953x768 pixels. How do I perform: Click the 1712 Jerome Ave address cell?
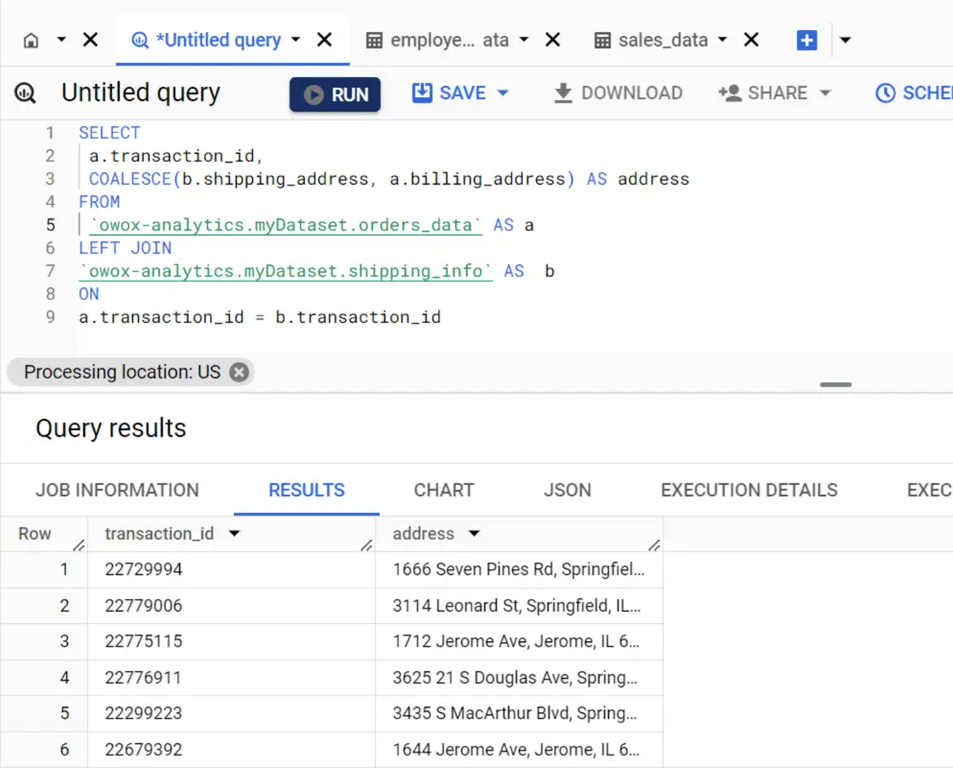point(518,642)
